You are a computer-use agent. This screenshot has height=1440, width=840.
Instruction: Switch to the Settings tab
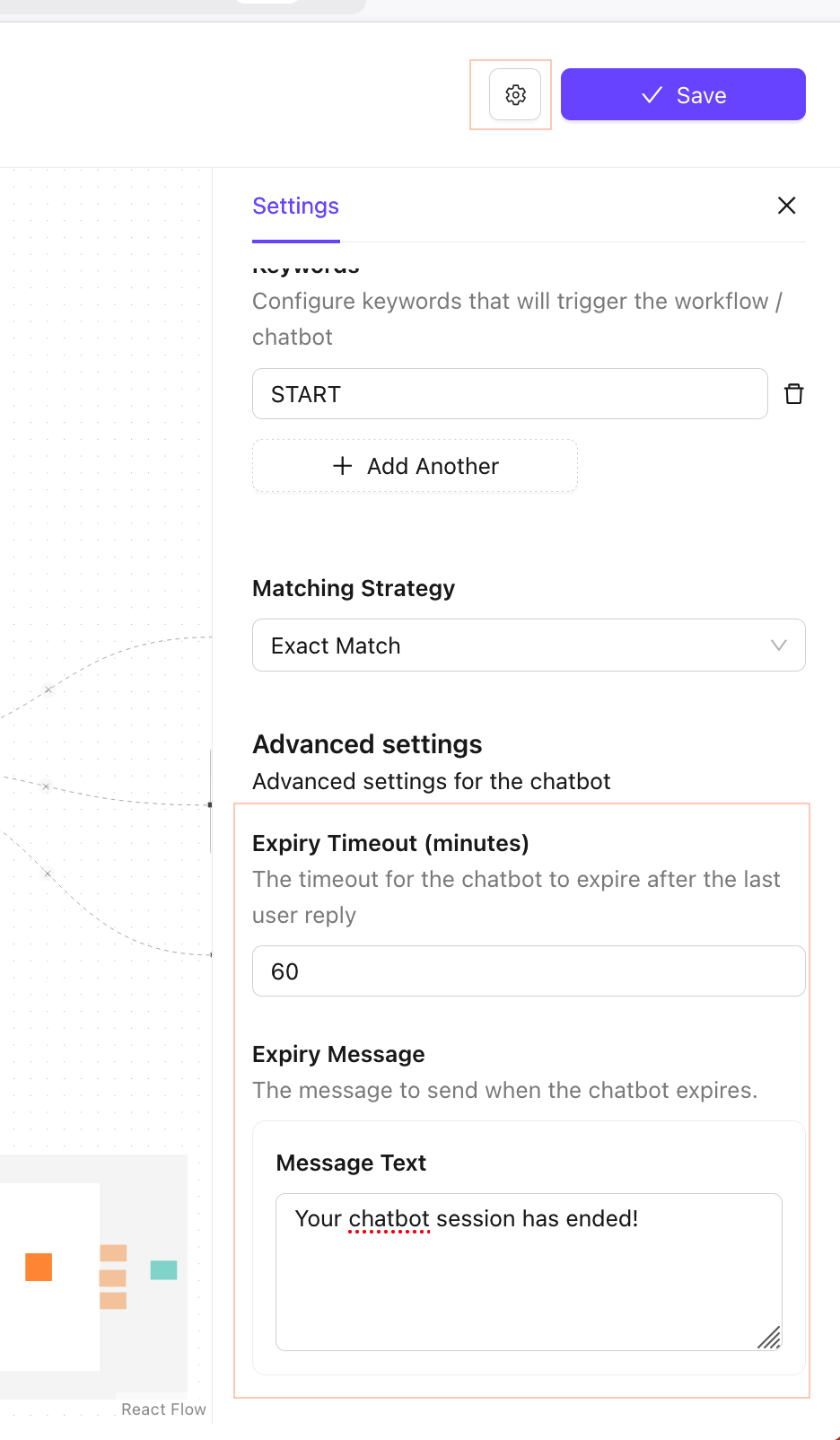click(295, 206)
